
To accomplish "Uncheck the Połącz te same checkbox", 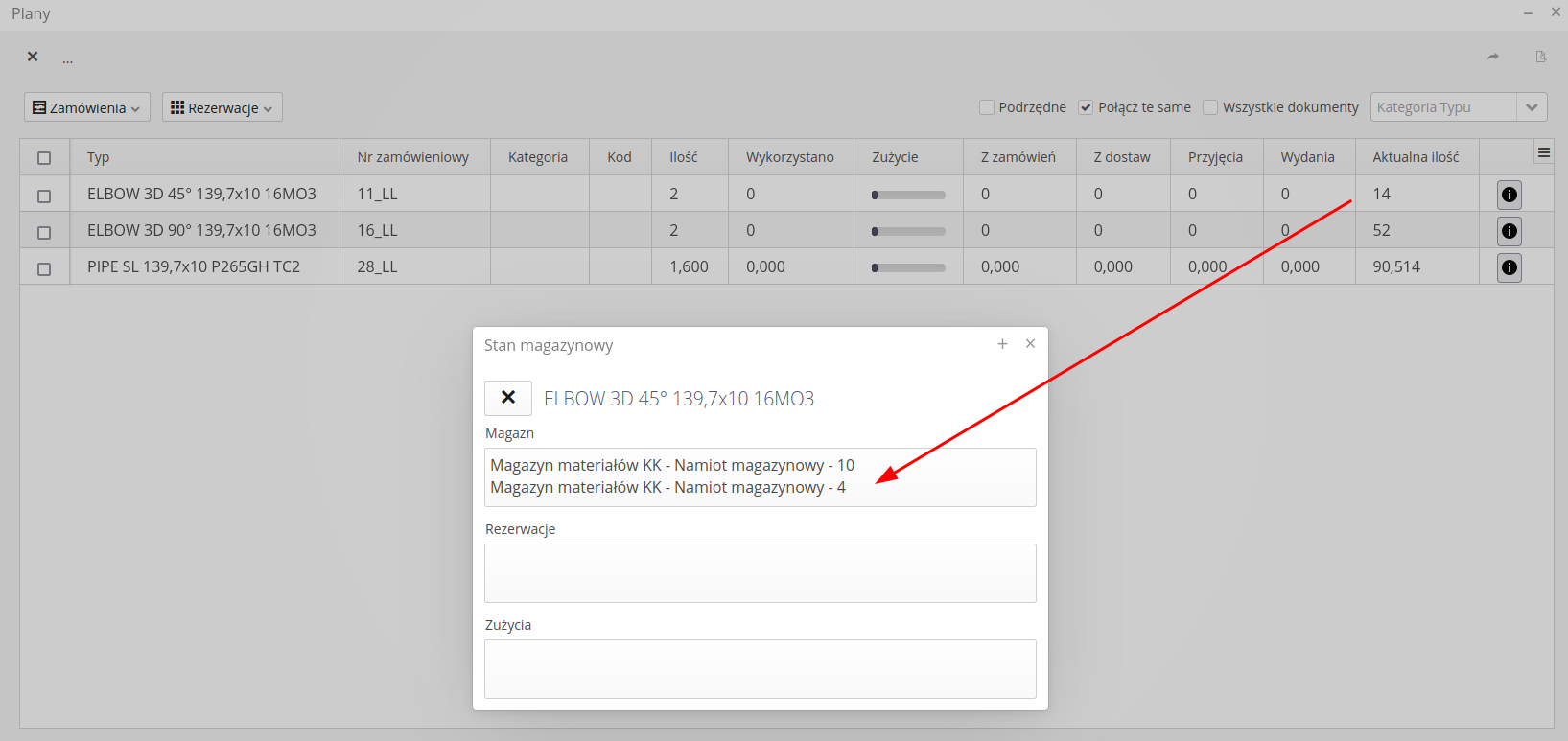I will 1086,107.
